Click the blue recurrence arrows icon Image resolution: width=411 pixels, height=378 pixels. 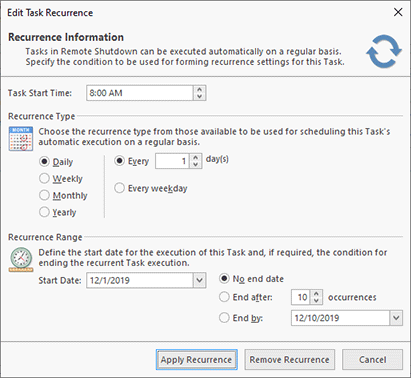point(384,51)
